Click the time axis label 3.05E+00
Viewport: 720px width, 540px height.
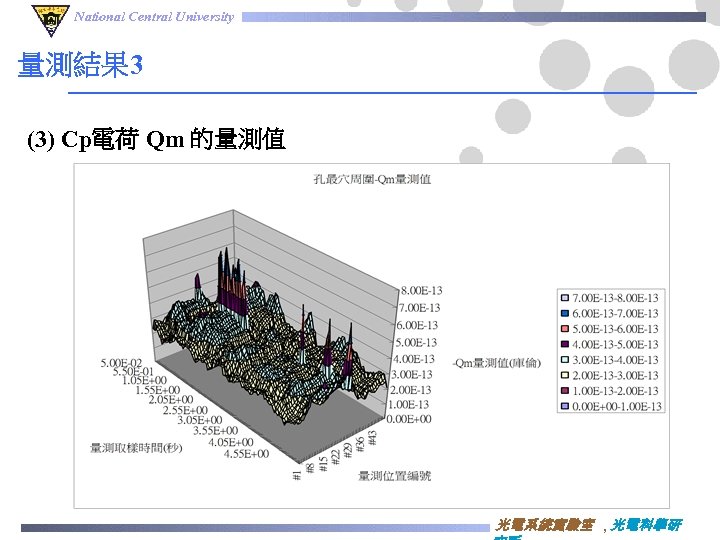pos(200,420)
